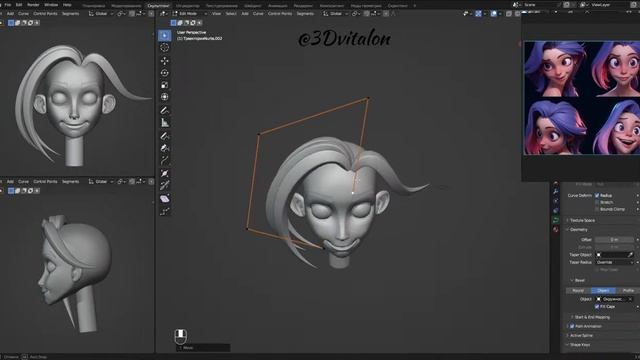Pick the Randomize tool

(164, 211)
